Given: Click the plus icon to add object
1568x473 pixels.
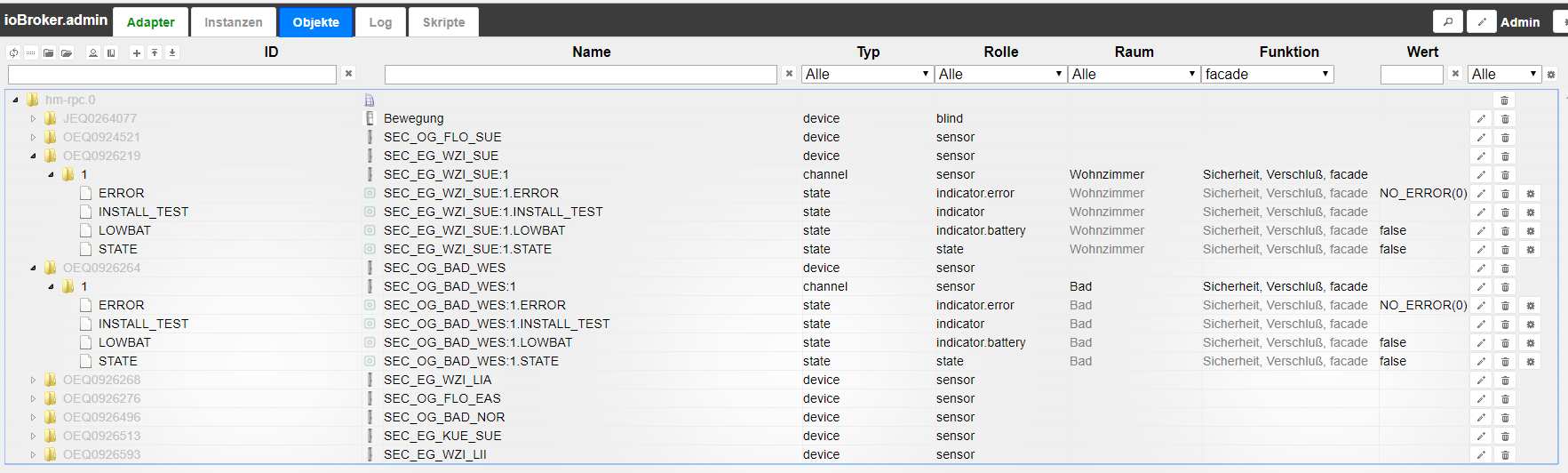Looking at the screenshot, I should point(136,53).
